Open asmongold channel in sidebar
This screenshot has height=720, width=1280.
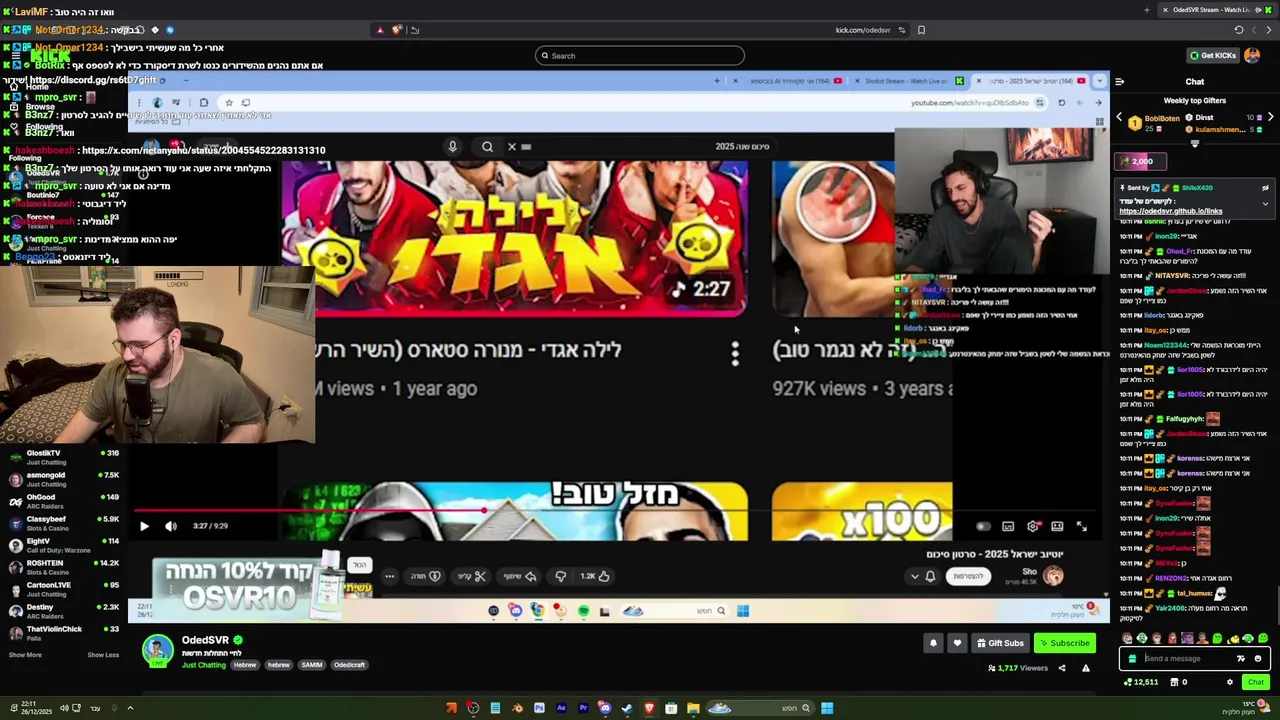pyautogui.click(x=62, y=479)
